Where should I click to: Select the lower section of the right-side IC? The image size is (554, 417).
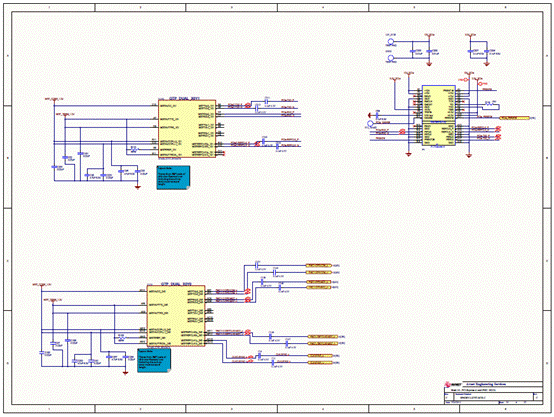tap(438, 134)
